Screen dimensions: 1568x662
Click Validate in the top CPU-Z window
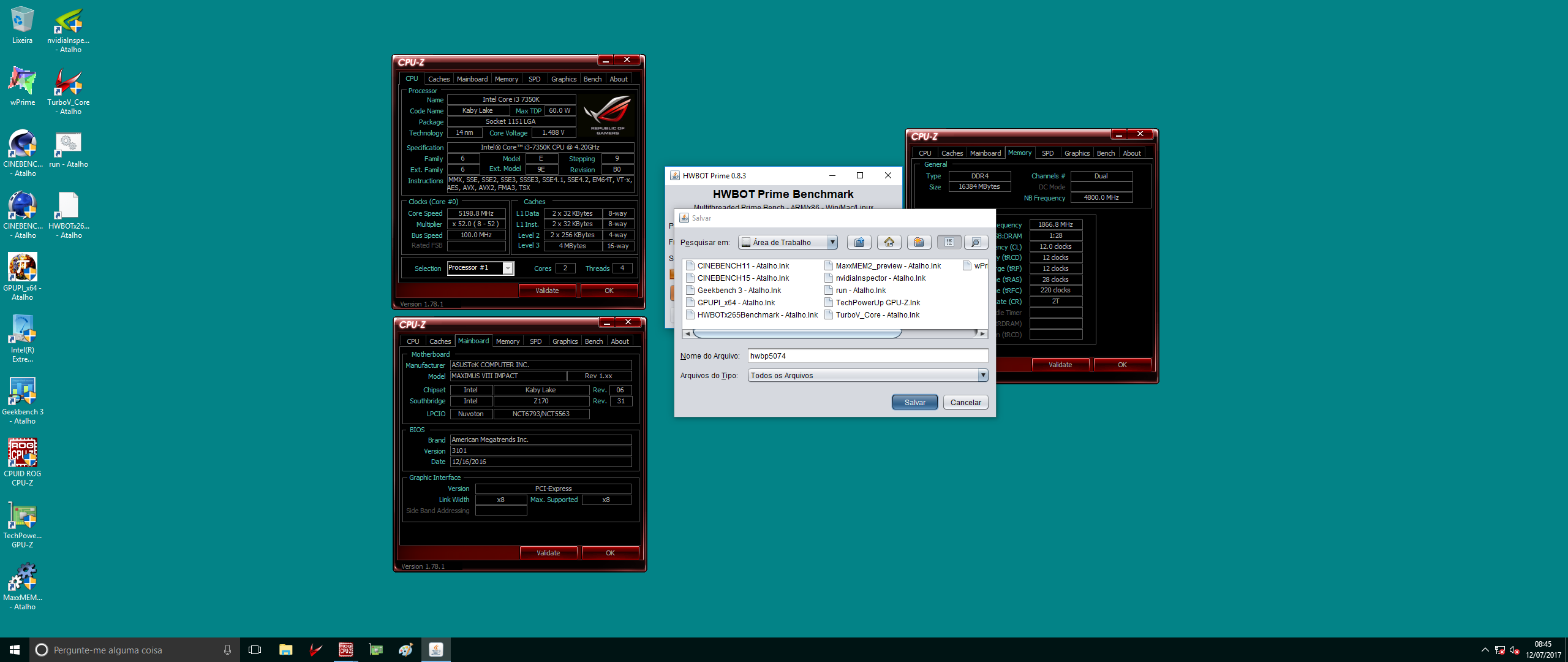coord(547,291)
